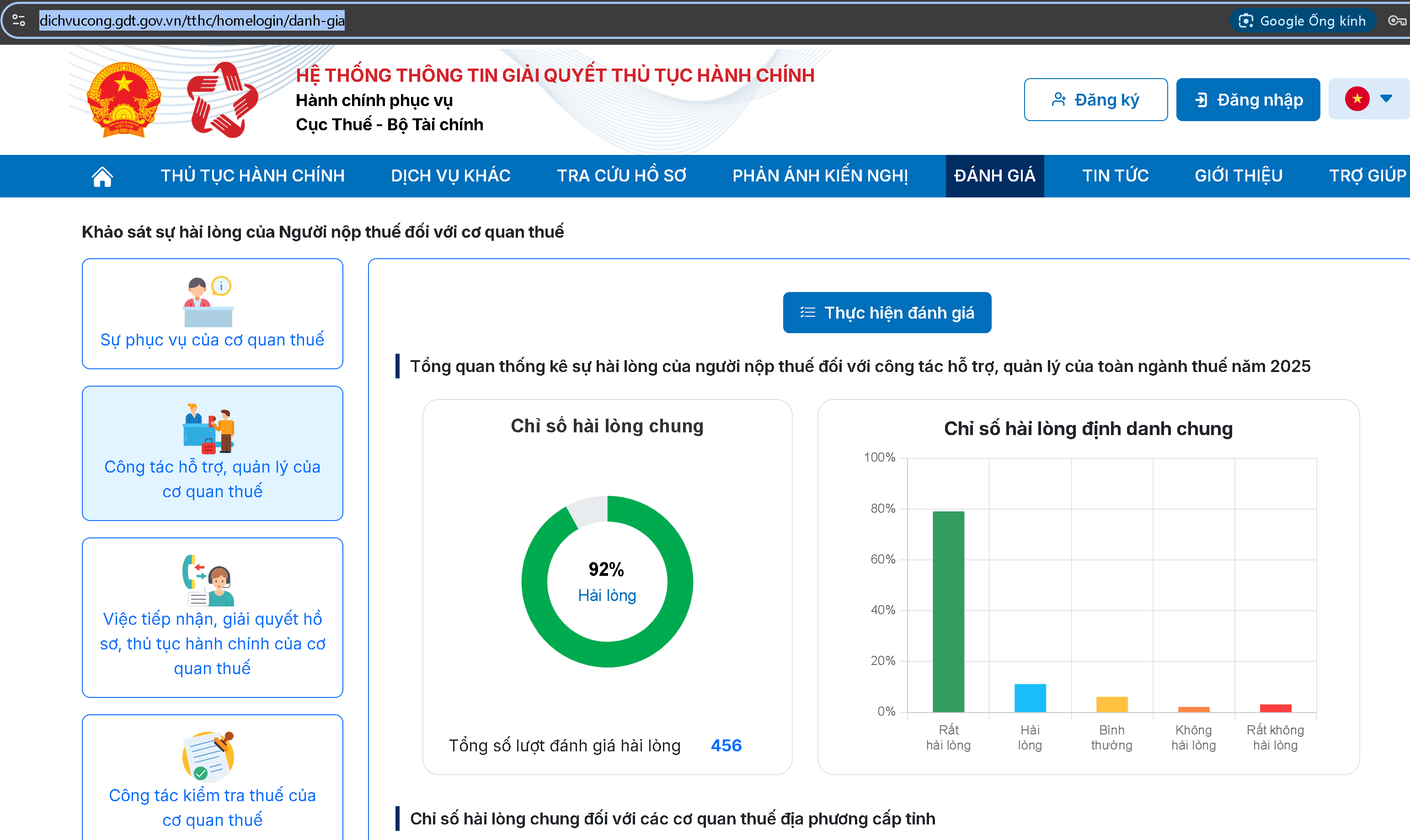Click the yellow Bình thường bar
The height and width of the screenshot is (840, 1410).
[x=1111, y=704]
